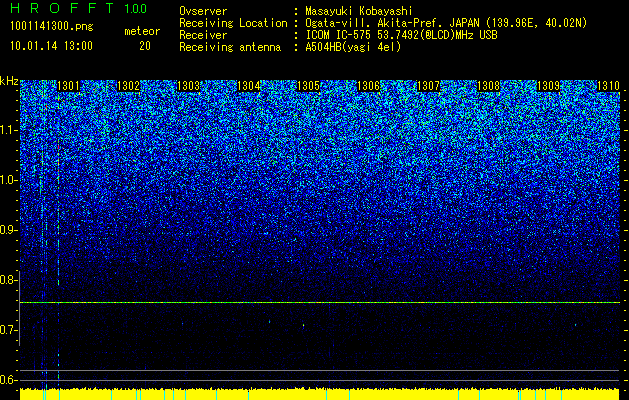Screen dimensions: 629x400
Task: Click the 0.8 frequency axis label
Action: tap(9, 280)
